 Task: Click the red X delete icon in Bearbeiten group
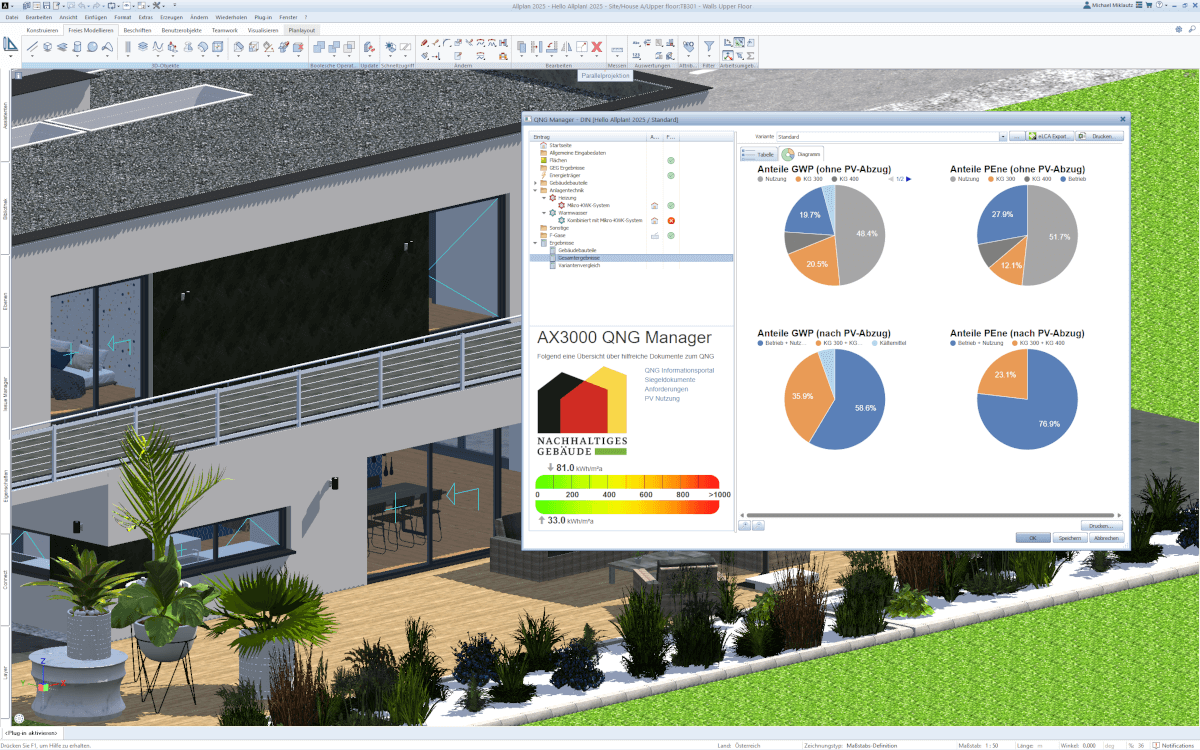pos(597,47)
